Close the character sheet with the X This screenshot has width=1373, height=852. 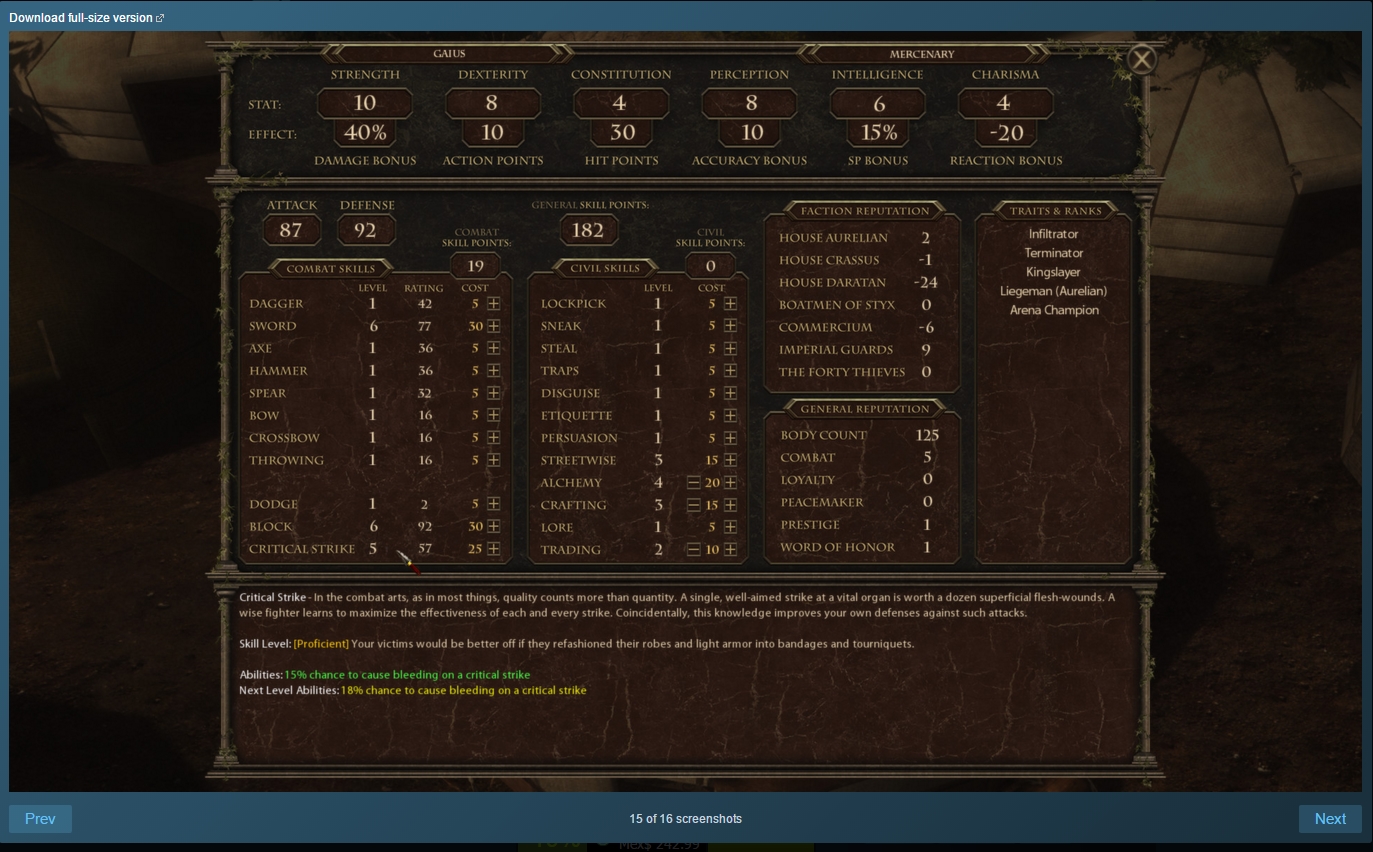pos(1142,60)
